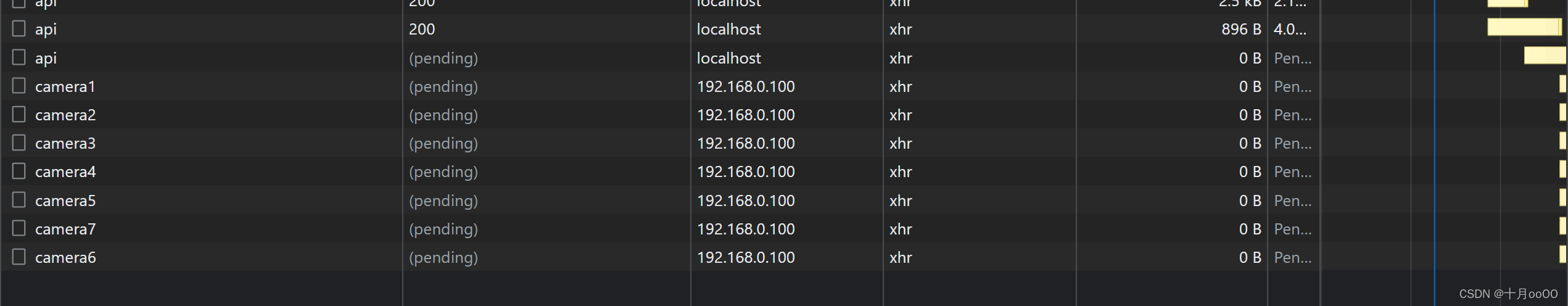Screen dimensions: 1568x306
Task: Tick the checkbox for camera7 request
Action: coord(19,228)
